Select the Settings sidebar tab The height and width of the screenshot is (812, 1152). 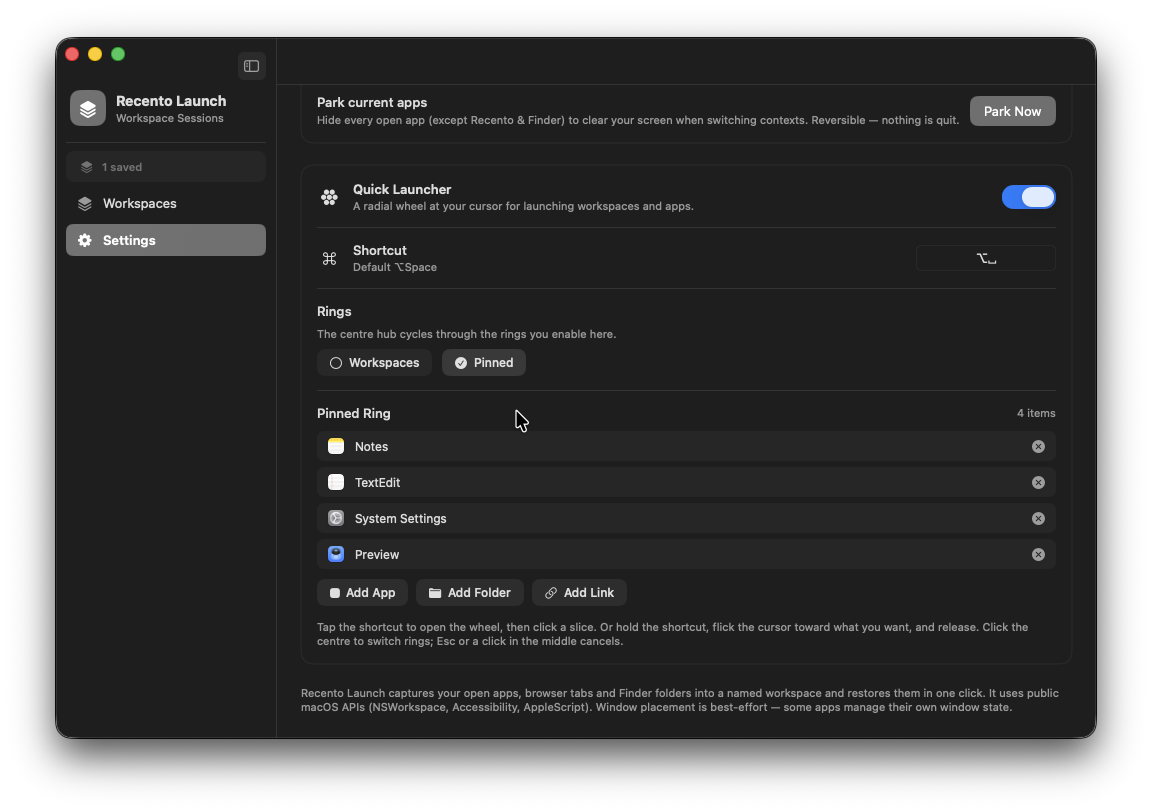click(166, 240)
